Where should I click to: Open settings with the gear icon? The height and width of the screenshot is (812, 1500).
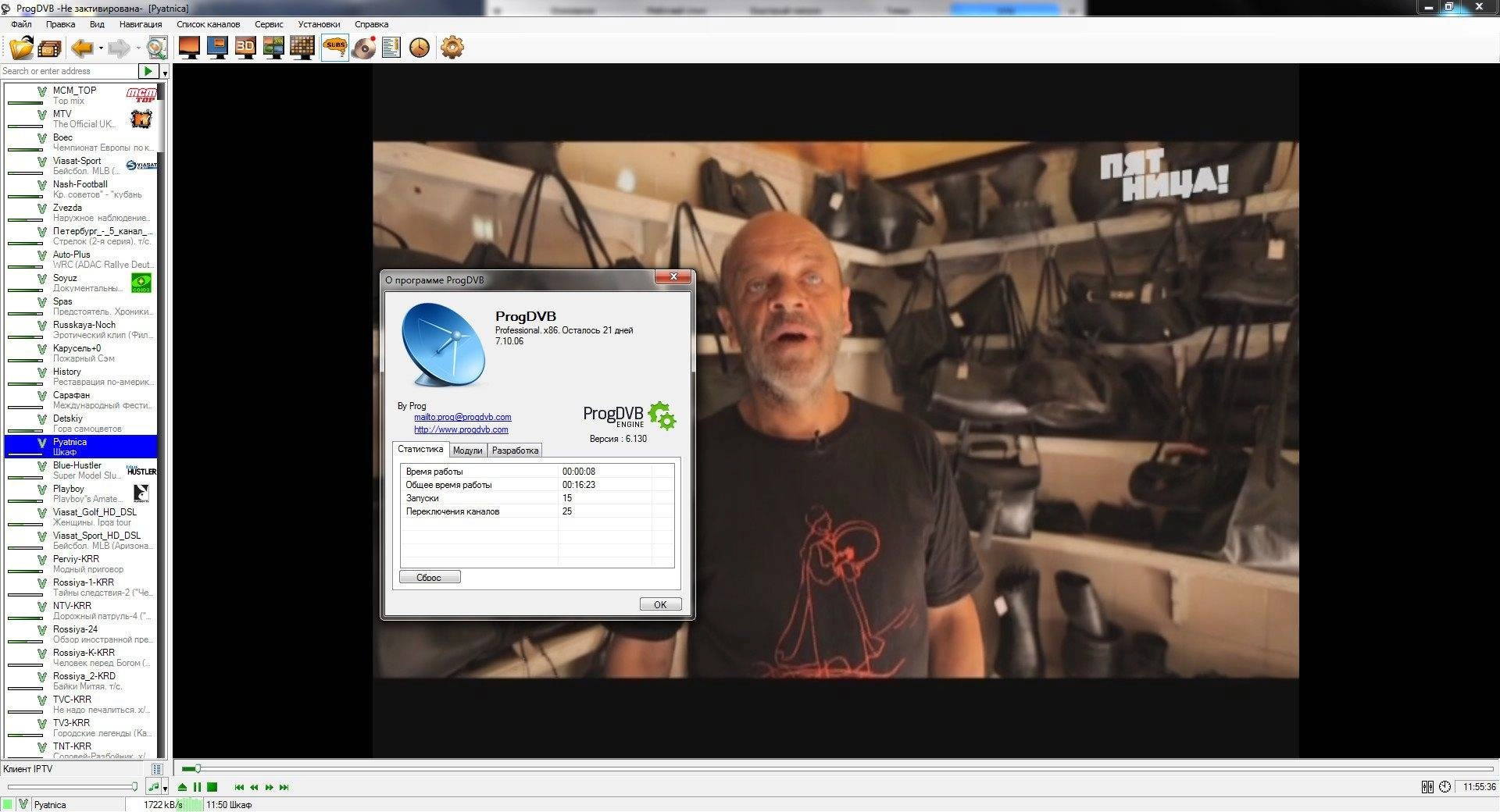pyautogui.click(x=452, y=48)
